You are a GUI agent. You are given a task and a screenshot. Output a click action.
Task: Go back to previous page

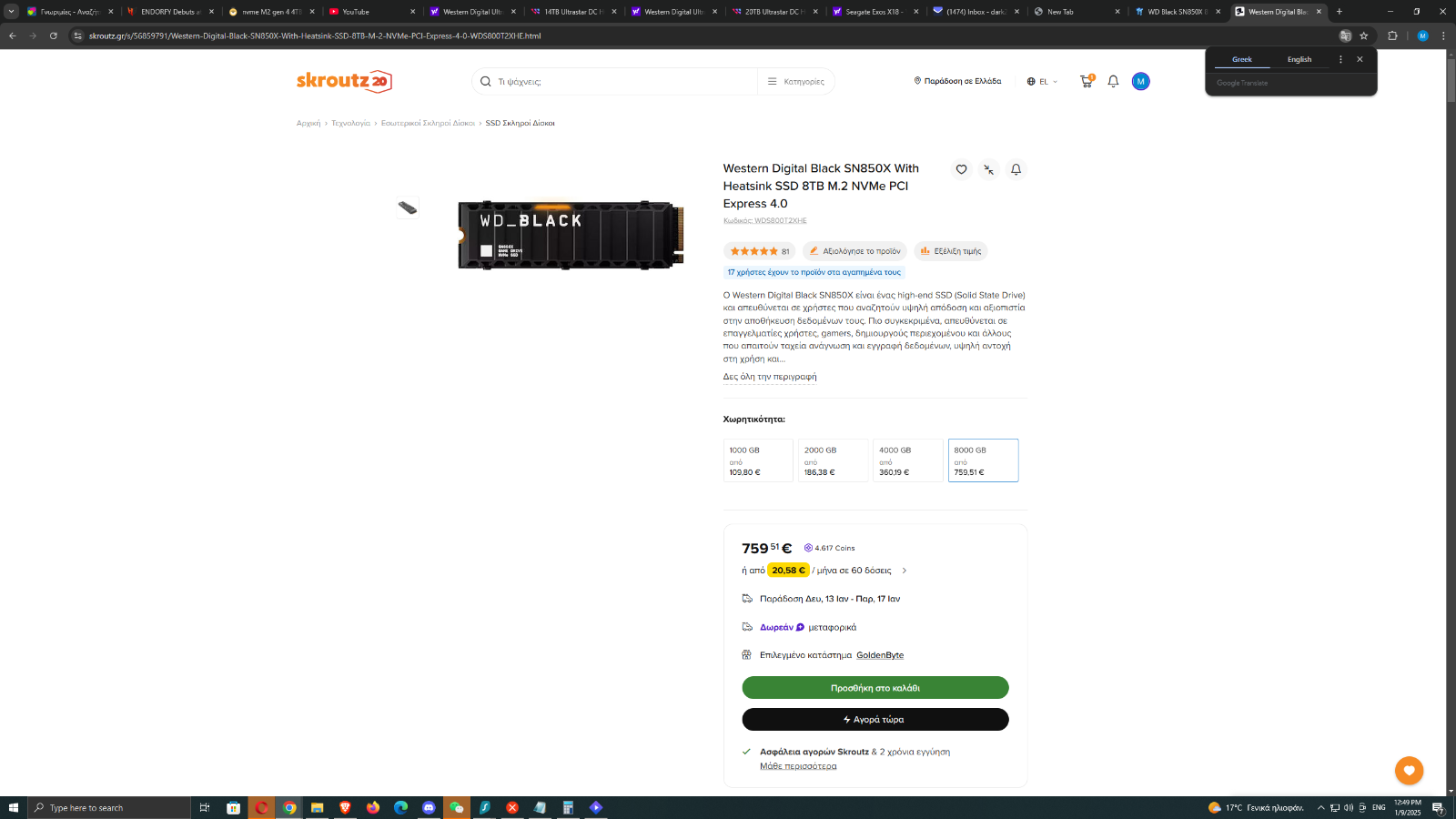13,35
